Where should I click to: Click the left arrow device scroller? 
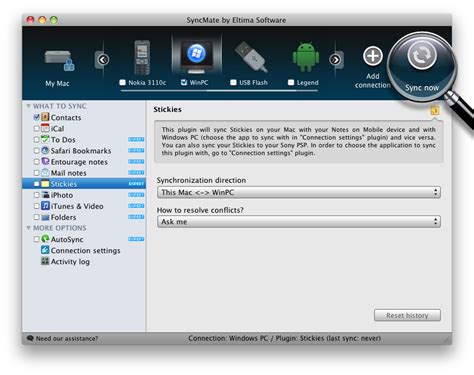tap(103, 60)
